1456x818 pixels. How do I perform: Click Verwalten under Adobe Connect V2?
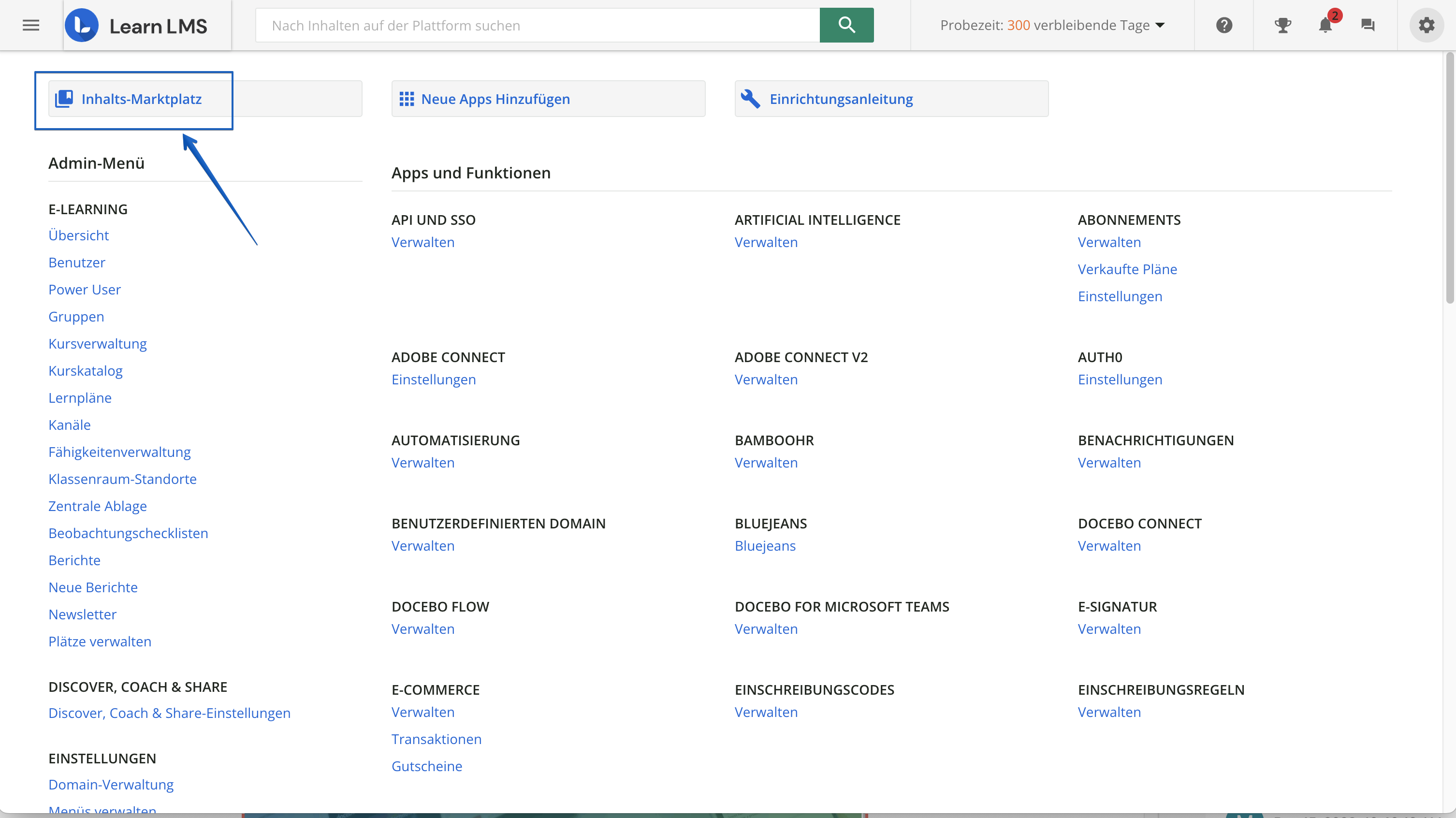click(x=766, y=380)
